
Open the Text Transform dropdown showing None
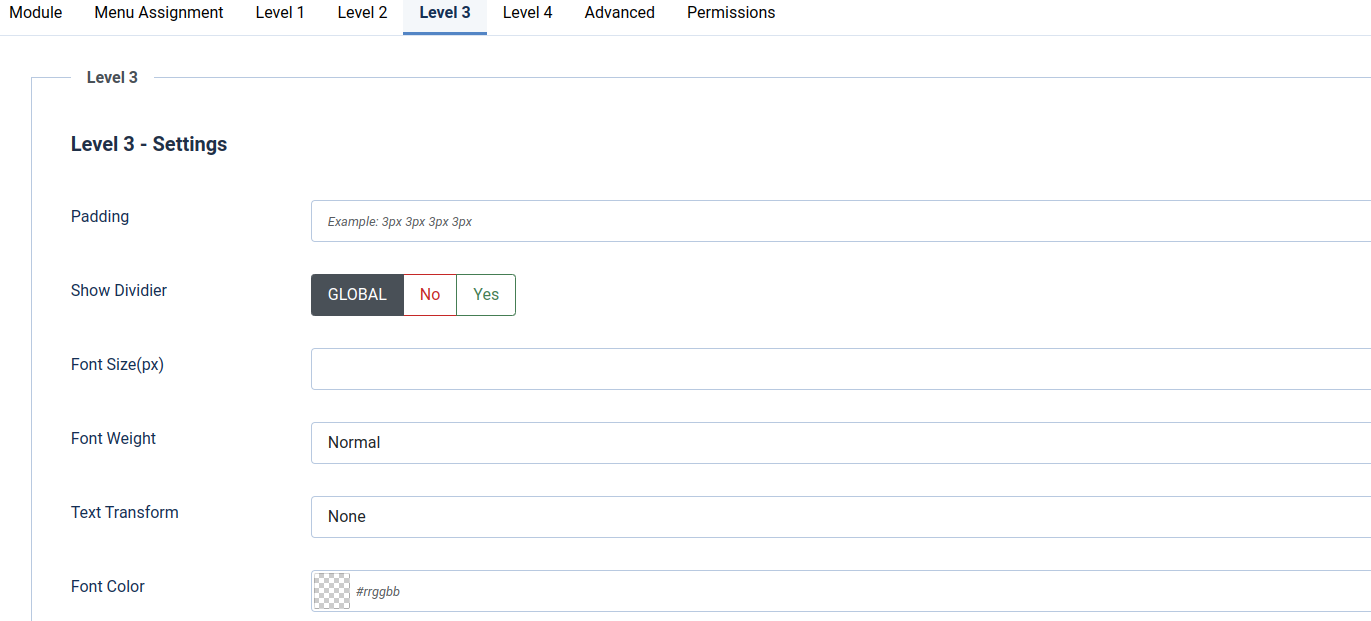tap(841, 517)
